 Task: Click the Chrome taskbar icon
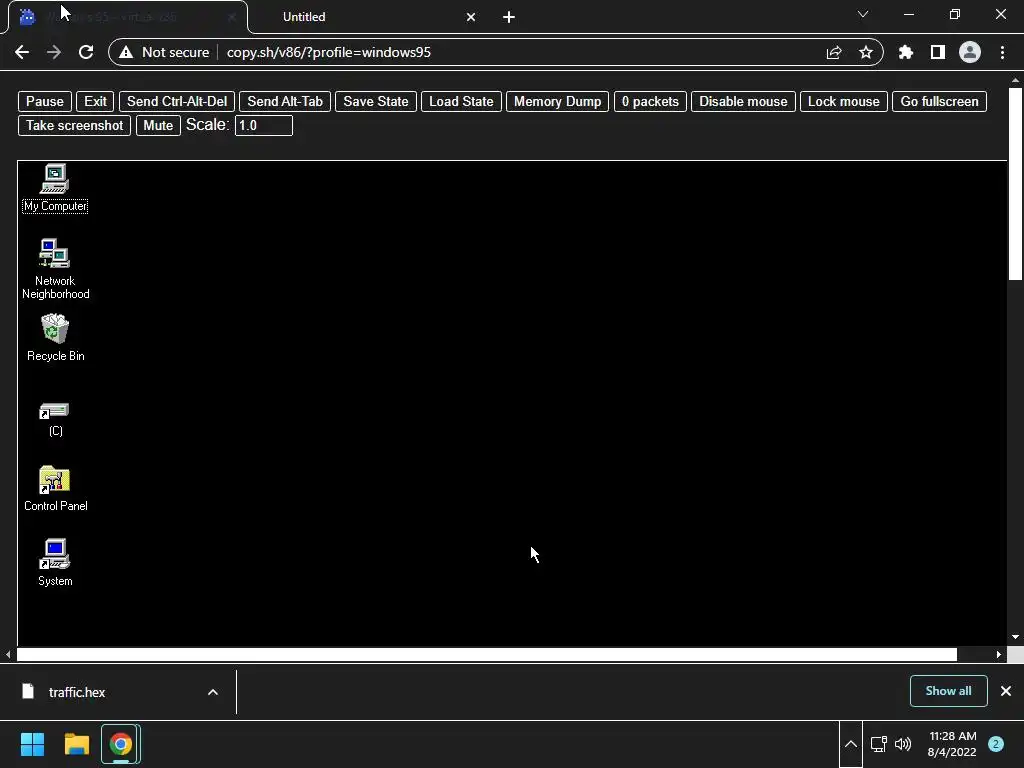pos(121,744)
